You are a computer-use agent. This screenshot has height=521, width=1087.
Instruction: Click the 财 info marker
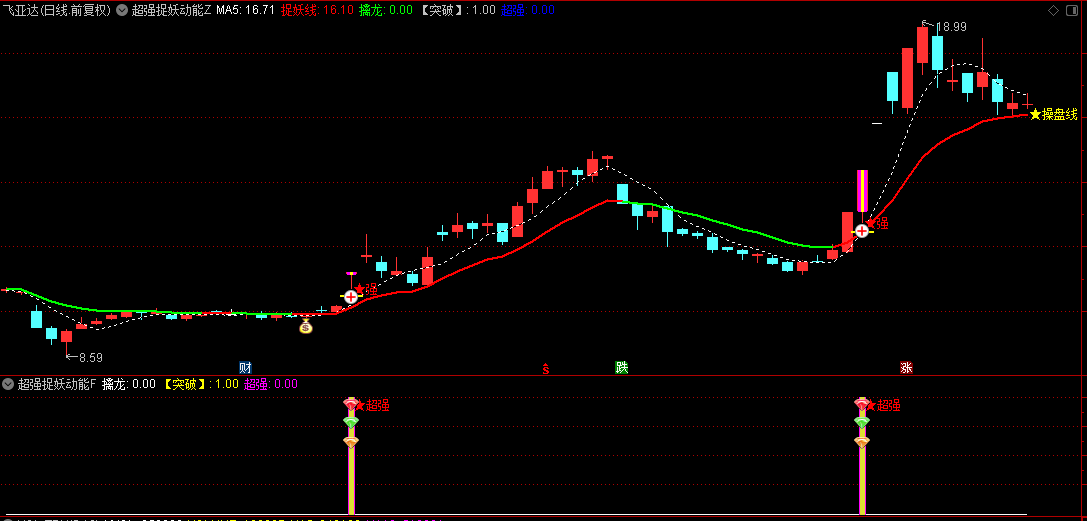pos(245,367)
